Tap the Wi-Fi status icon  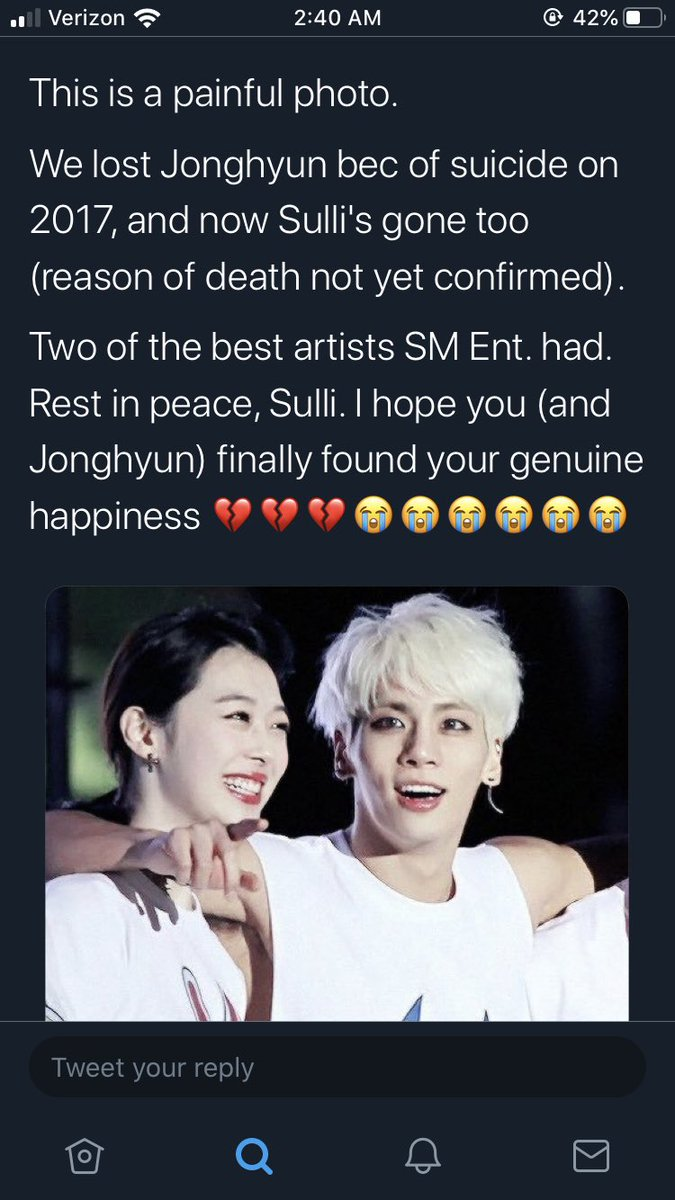click(x=146, y=17)
